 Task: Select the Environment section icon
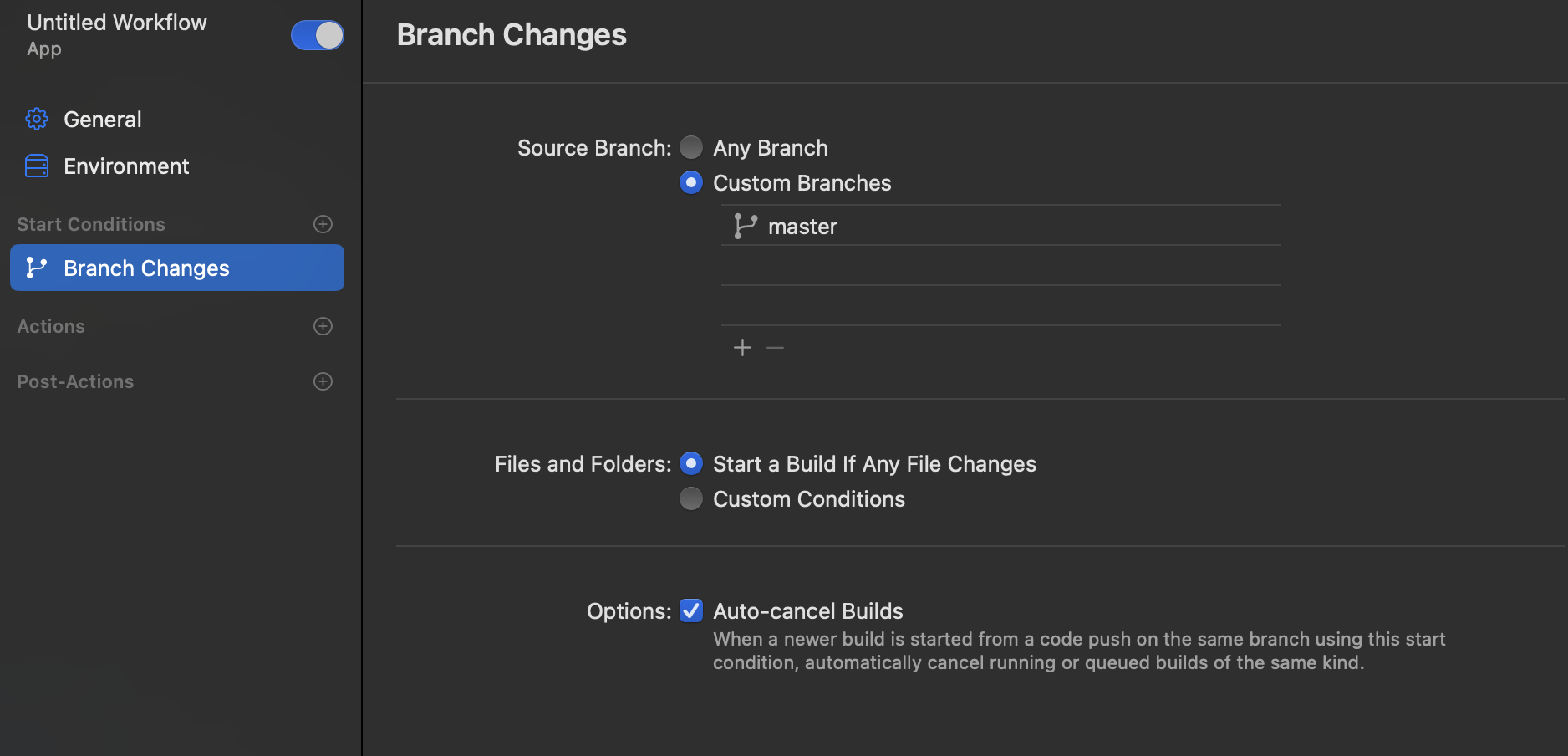tap(36, 166)
